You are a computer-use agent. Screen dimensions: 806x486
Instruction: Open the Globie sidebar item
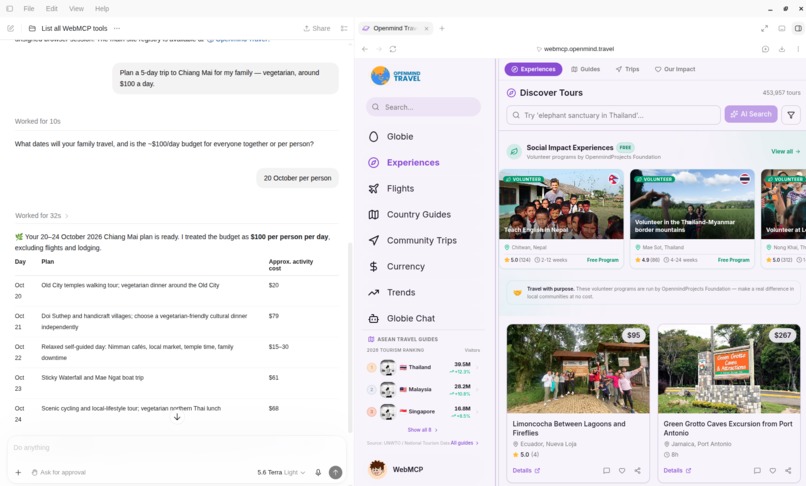coord(391,136)
